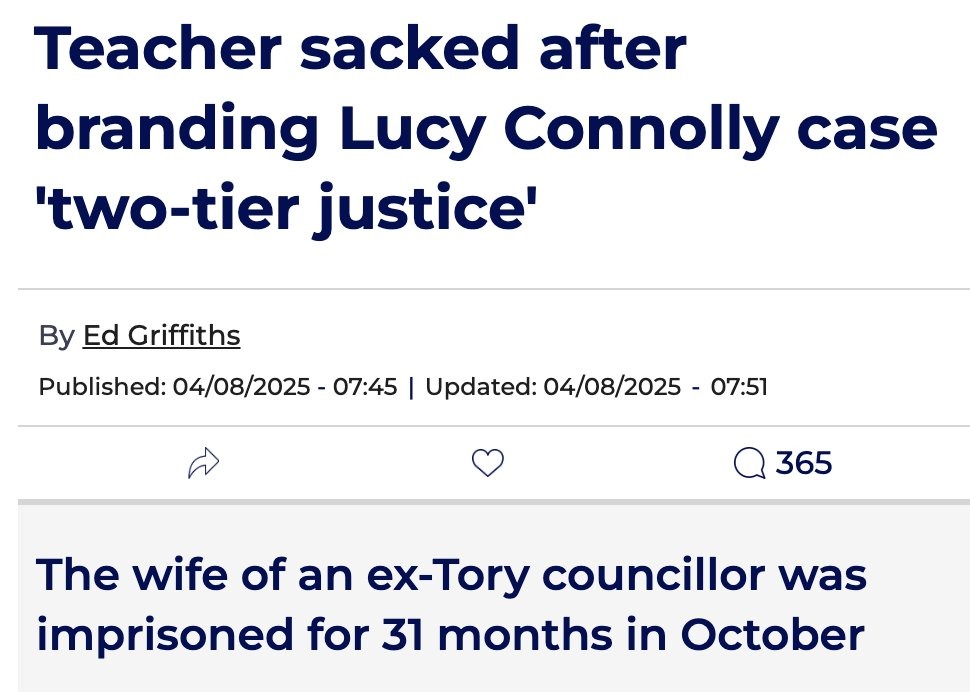Open comments via the speech bubble icon
970x692 pixels.
tap(749, 463)
